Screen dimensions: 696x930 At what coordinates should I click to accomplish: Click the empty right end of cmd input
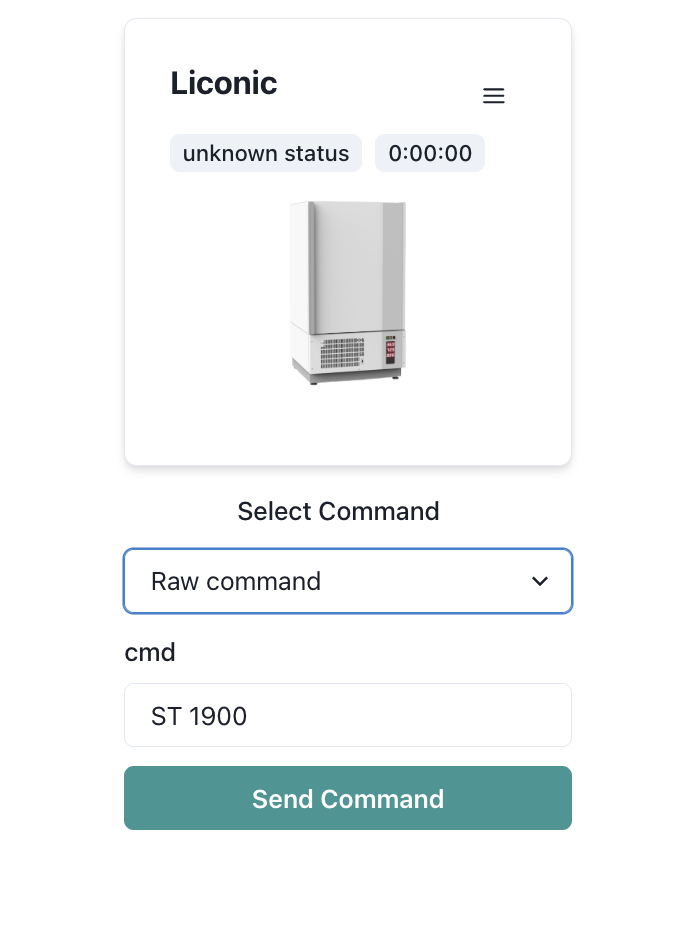coord(500,715)
